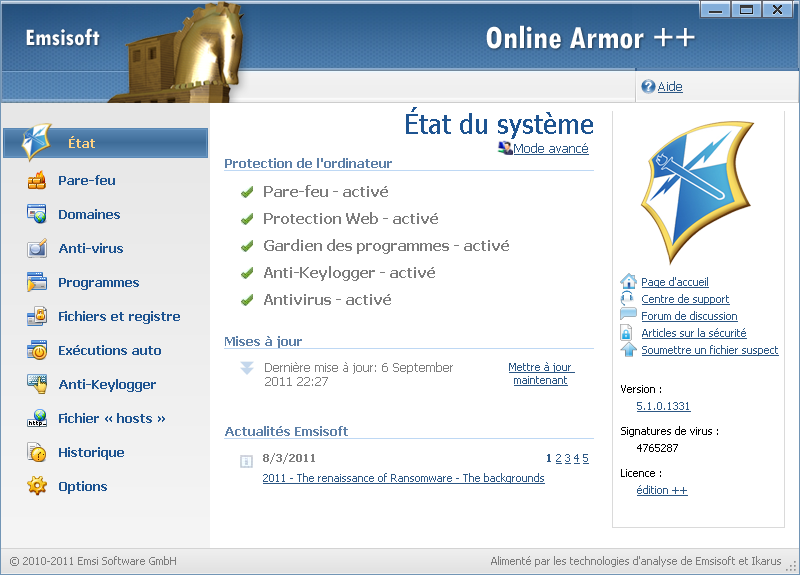Click the upload arrow submit file icon

628,350
